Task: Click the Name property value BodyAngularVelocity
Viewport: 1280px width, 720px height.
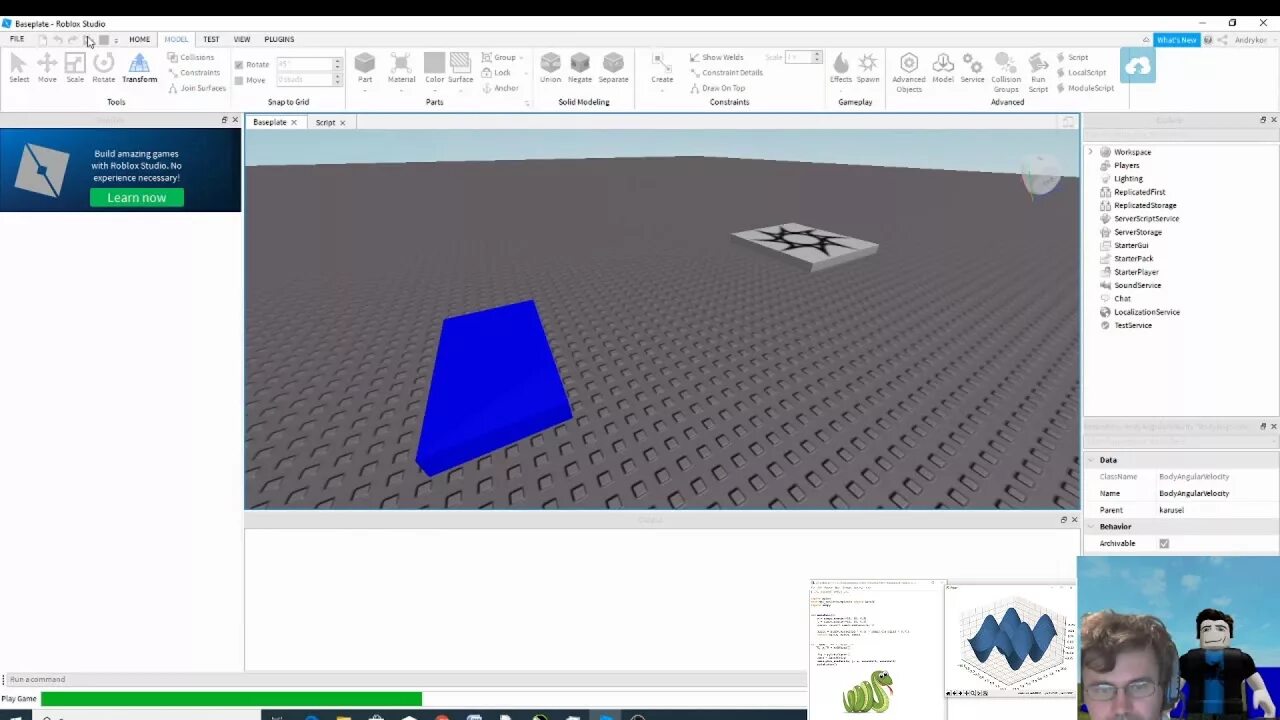Action: tap(1193, 493)
